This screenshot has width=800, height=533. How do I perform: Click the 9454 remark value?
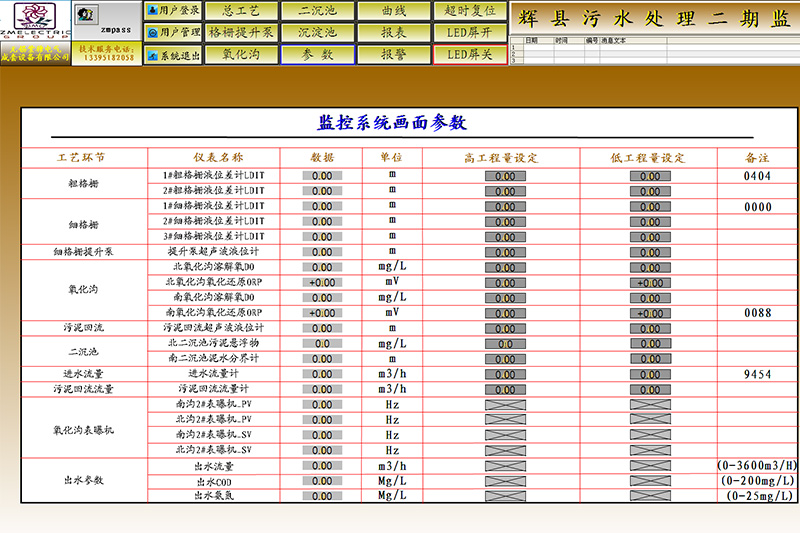tap(757, 375)
